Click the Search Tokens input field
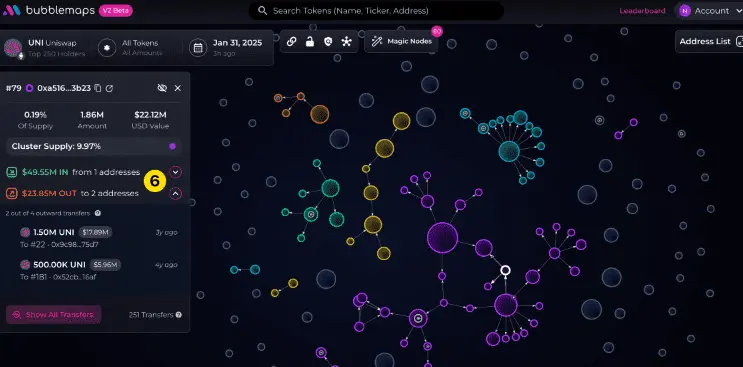 (x=376, y=10)
